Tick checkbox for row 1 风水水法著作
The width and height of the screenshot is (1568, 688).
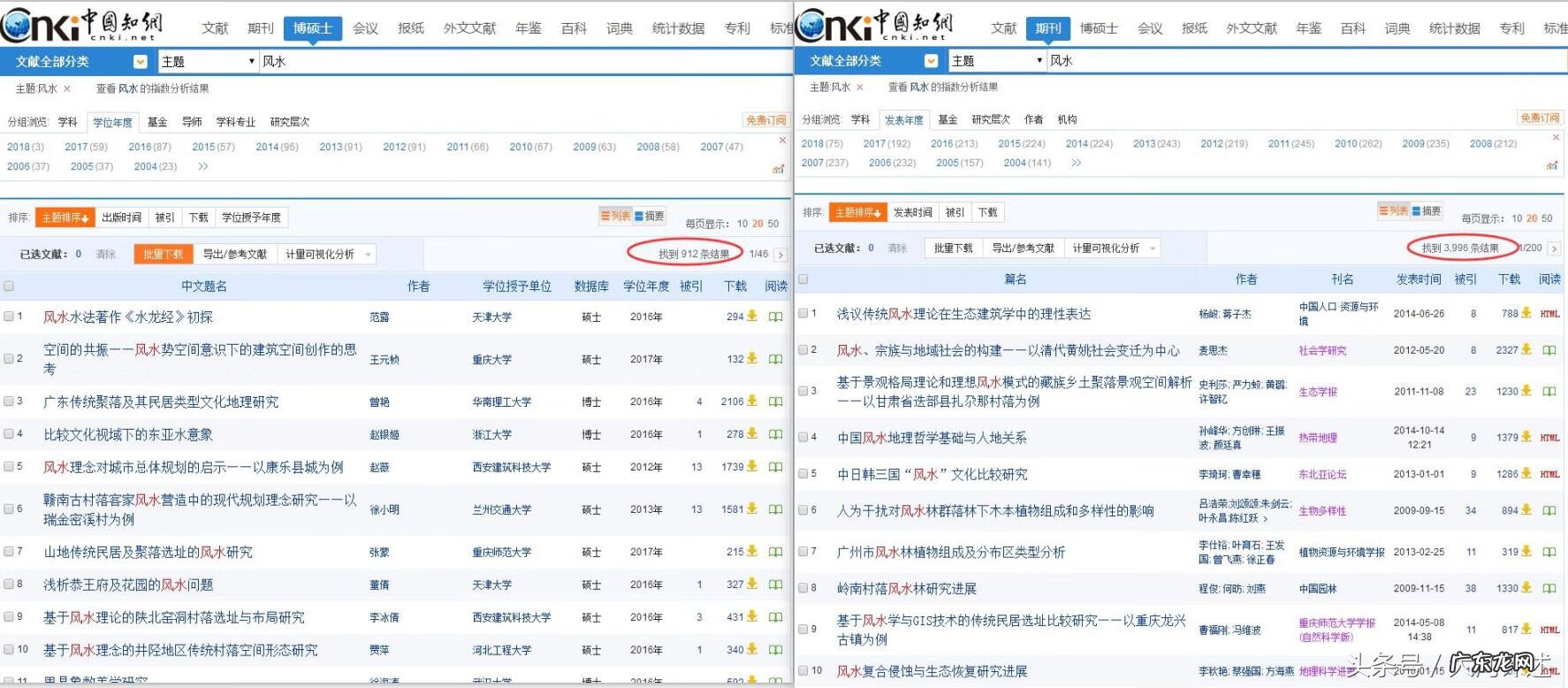coord(9,316)
